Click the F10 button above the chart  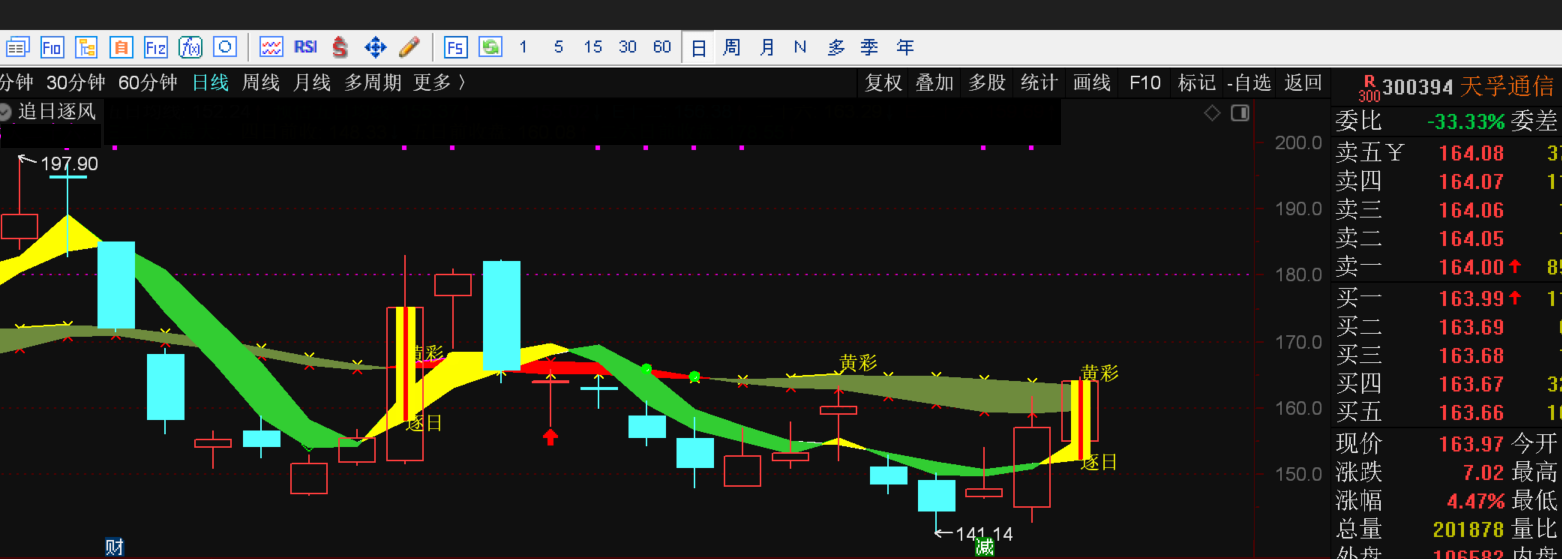(x=1145, y=83)
